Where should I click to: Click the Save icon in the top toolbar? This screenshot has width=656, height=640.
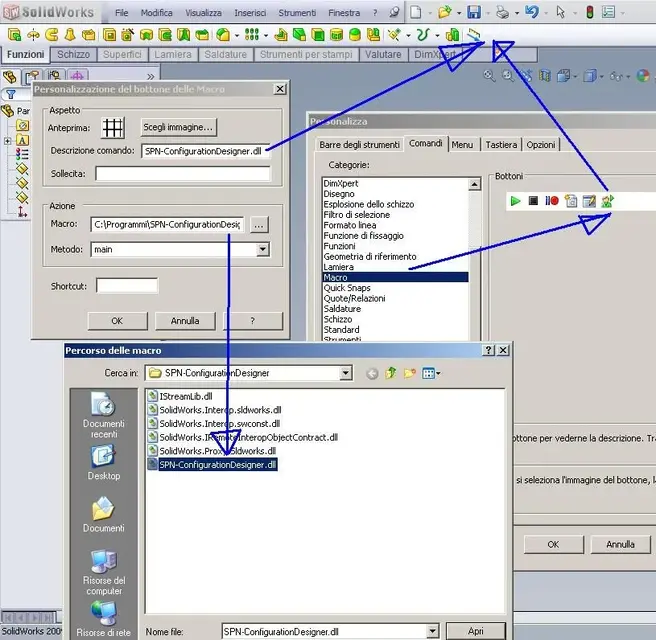coord(474,12)
